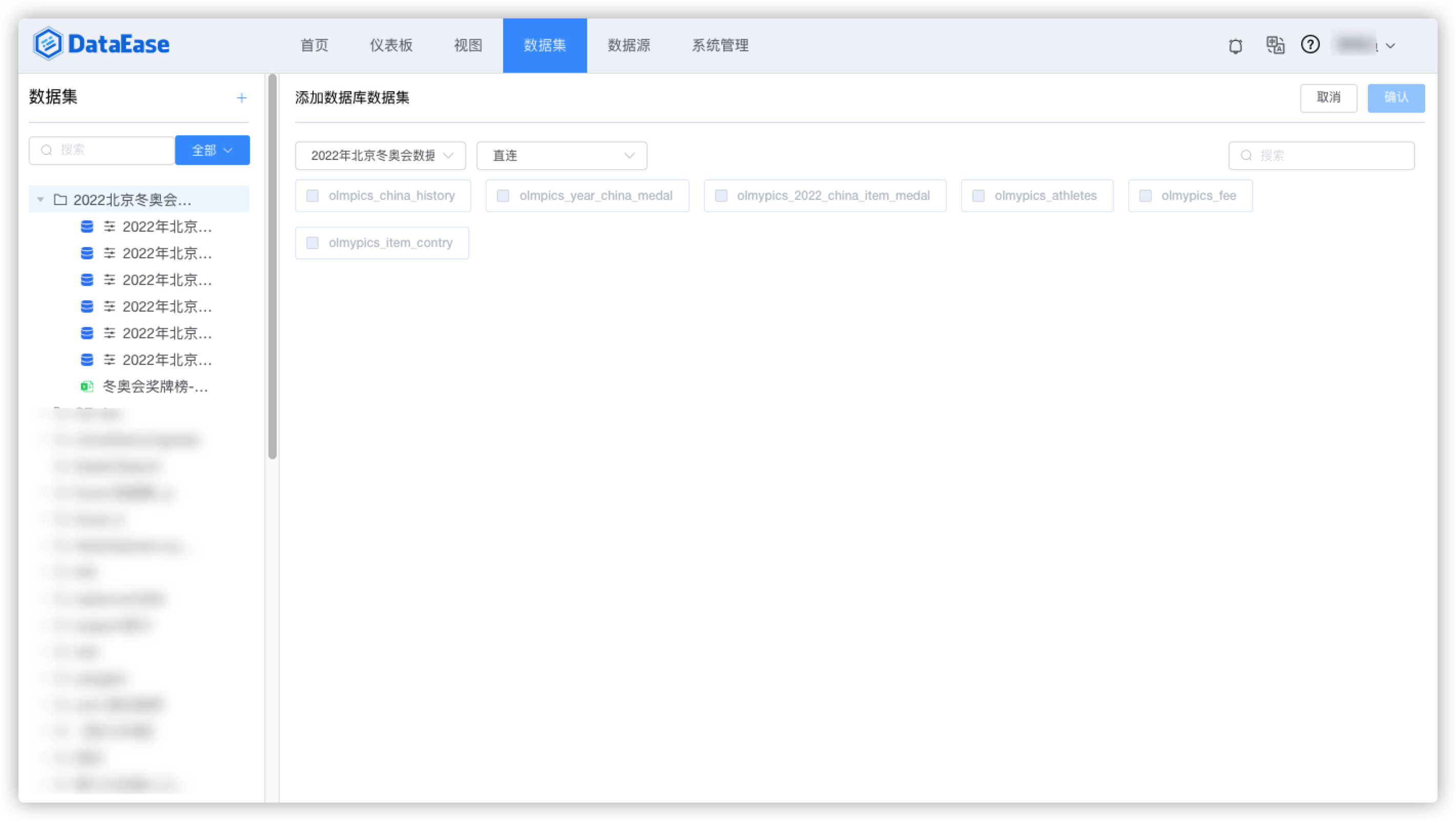1456x821 pixels.
Task: Click the left panel vertical scrollbar
Action: pos(273,266)
